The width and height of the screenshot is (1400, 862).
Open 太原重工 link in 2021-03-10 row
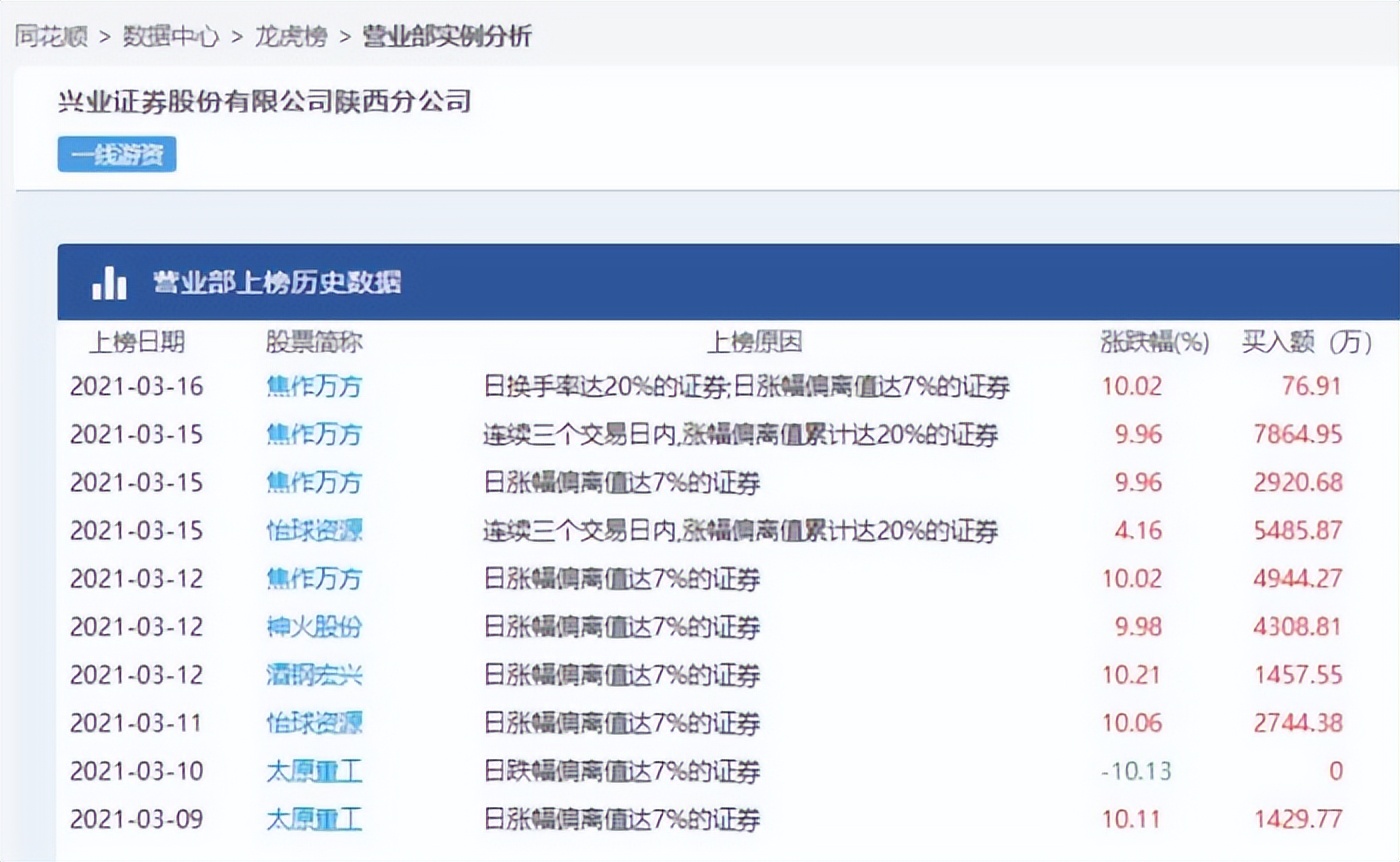point(314,771)
